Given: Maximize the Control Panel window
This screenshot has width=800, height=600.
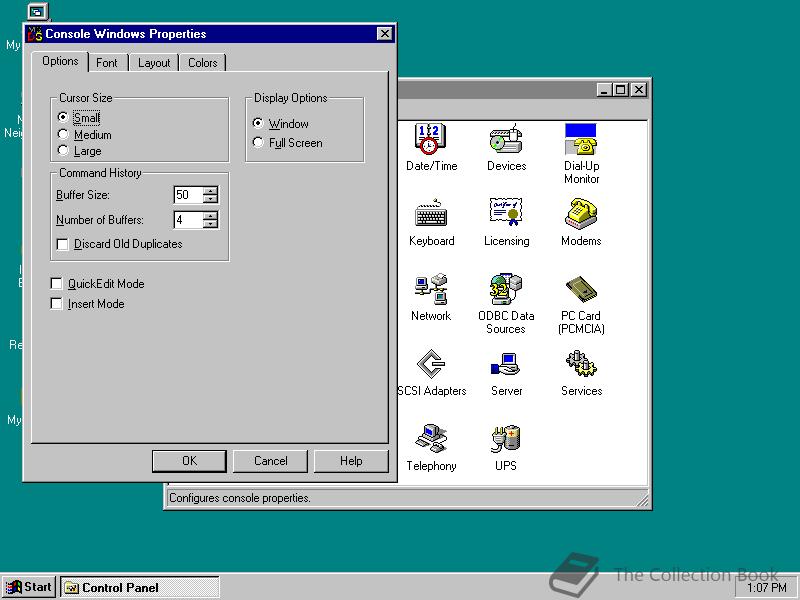Looking at the screenshot, I should coord(621,90).
